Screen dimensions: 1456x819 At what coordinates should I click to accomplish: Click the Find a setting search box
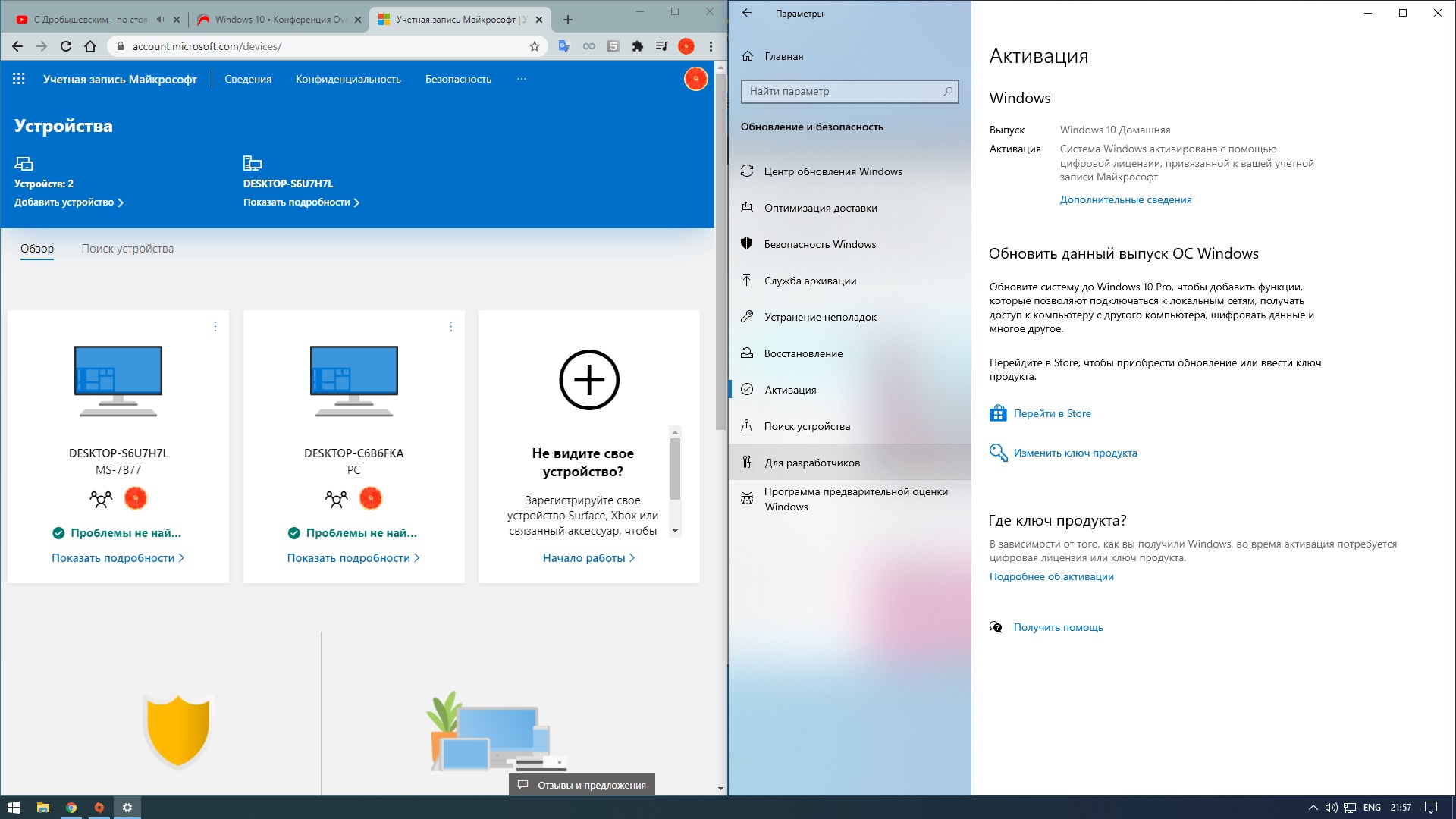click(x=842, y=91)
